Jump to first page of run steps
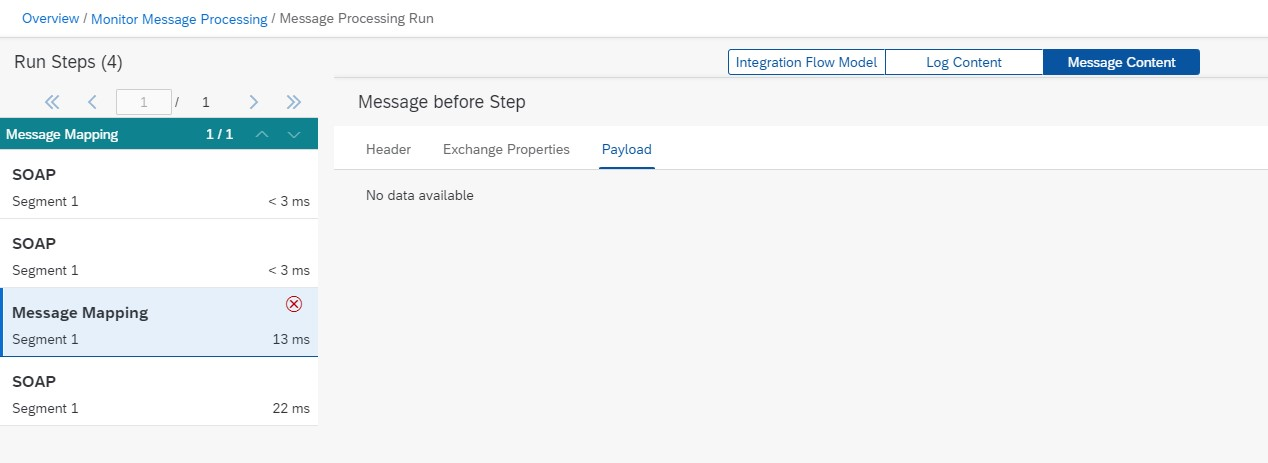The width and height of the screenshot is (1268, 463). pos(52,102)
